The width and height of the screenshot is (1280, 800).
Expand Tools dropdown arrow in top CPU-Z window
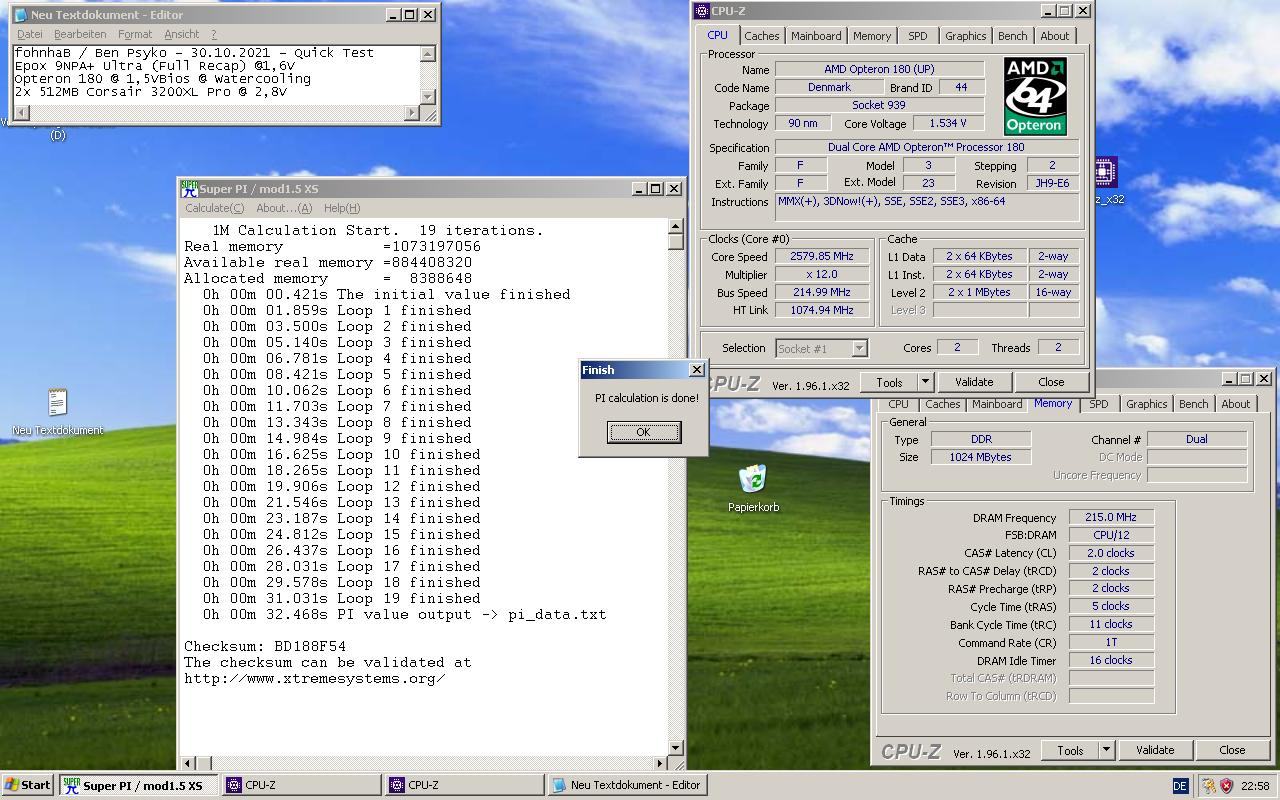click(925, 382)
